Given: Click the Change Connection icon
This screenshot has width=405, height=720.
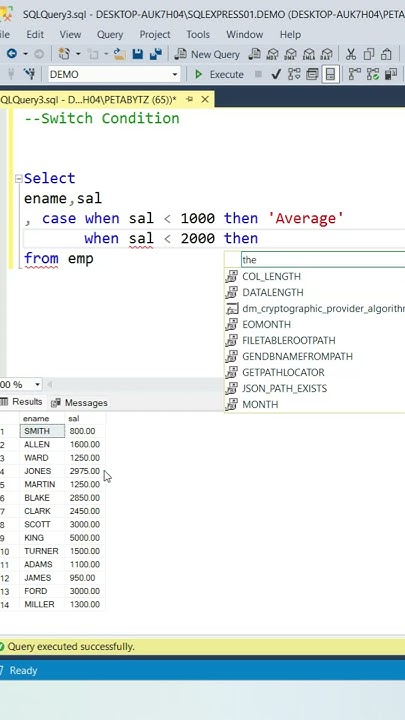Looking at the screenshot, I should (x=30, y=74).
